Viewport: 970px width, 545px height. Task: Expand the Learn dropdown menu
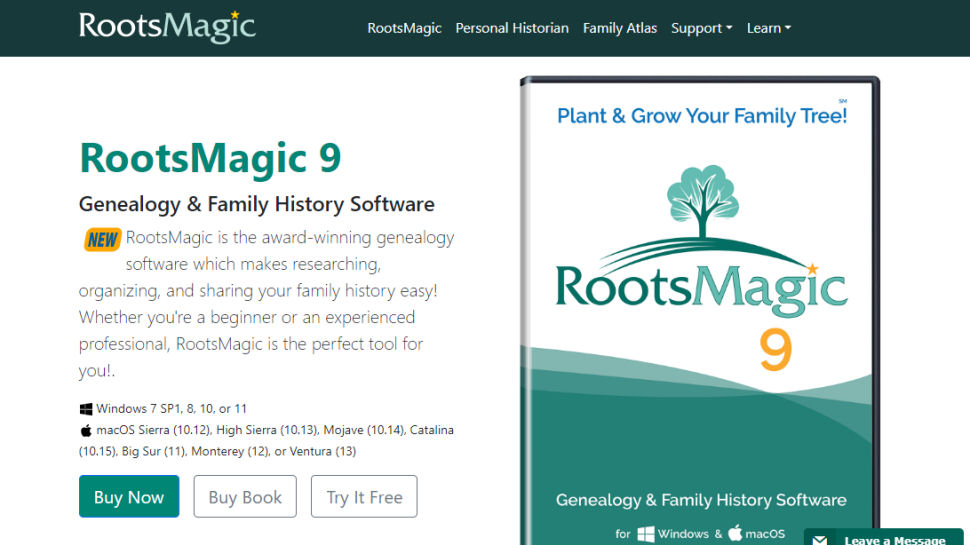point(768,28)
